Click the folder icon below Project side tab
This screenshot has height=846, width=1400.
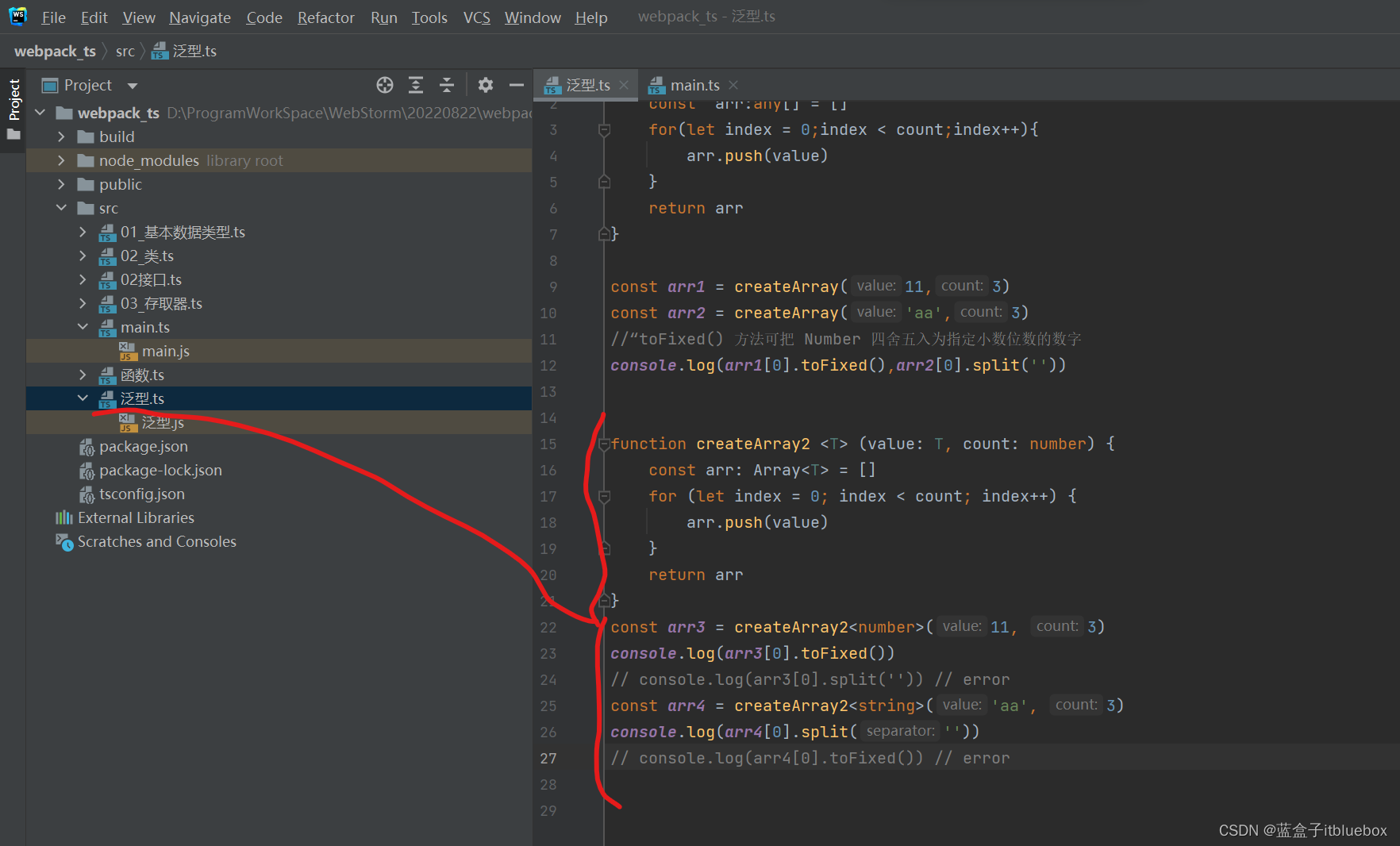13,134
